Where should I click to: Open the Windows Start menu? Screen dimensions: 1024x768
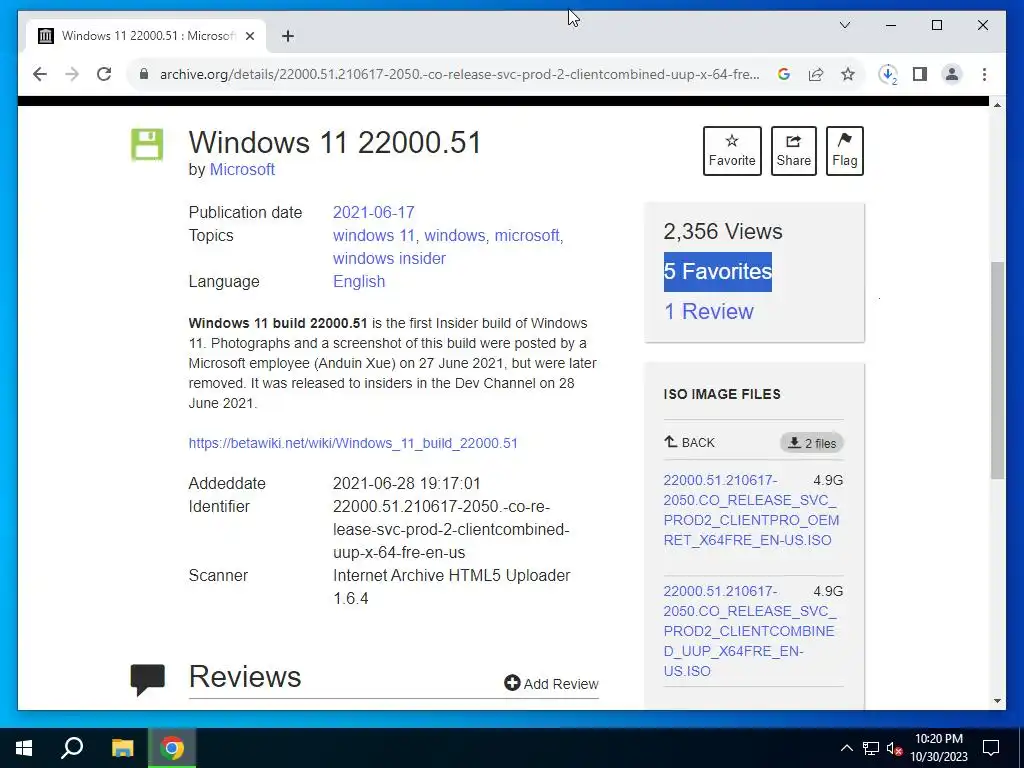point(24,748)
